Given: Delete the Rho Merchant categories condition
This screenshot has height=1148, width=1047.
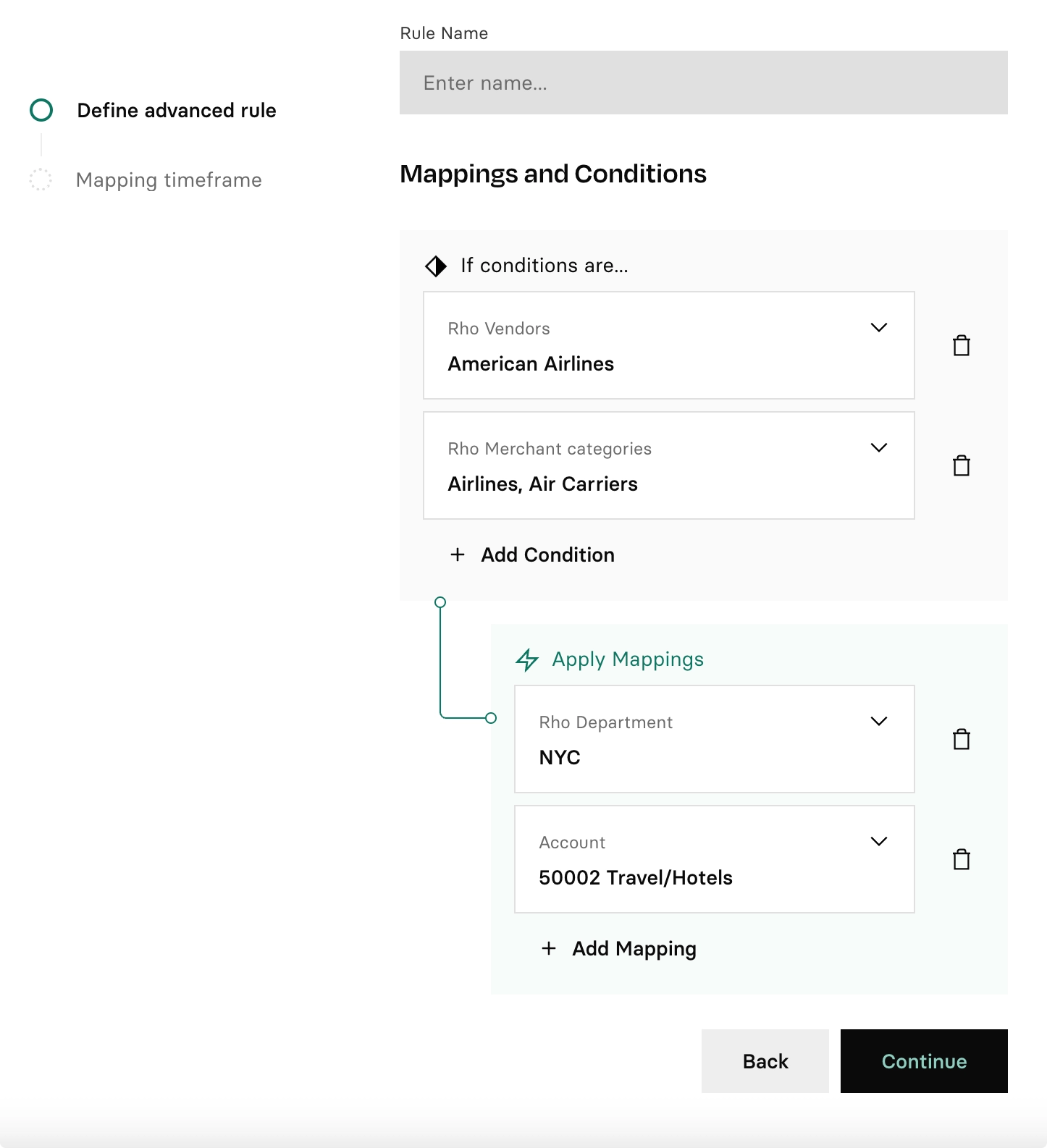Looking at the screenshot, I should 961,465.
